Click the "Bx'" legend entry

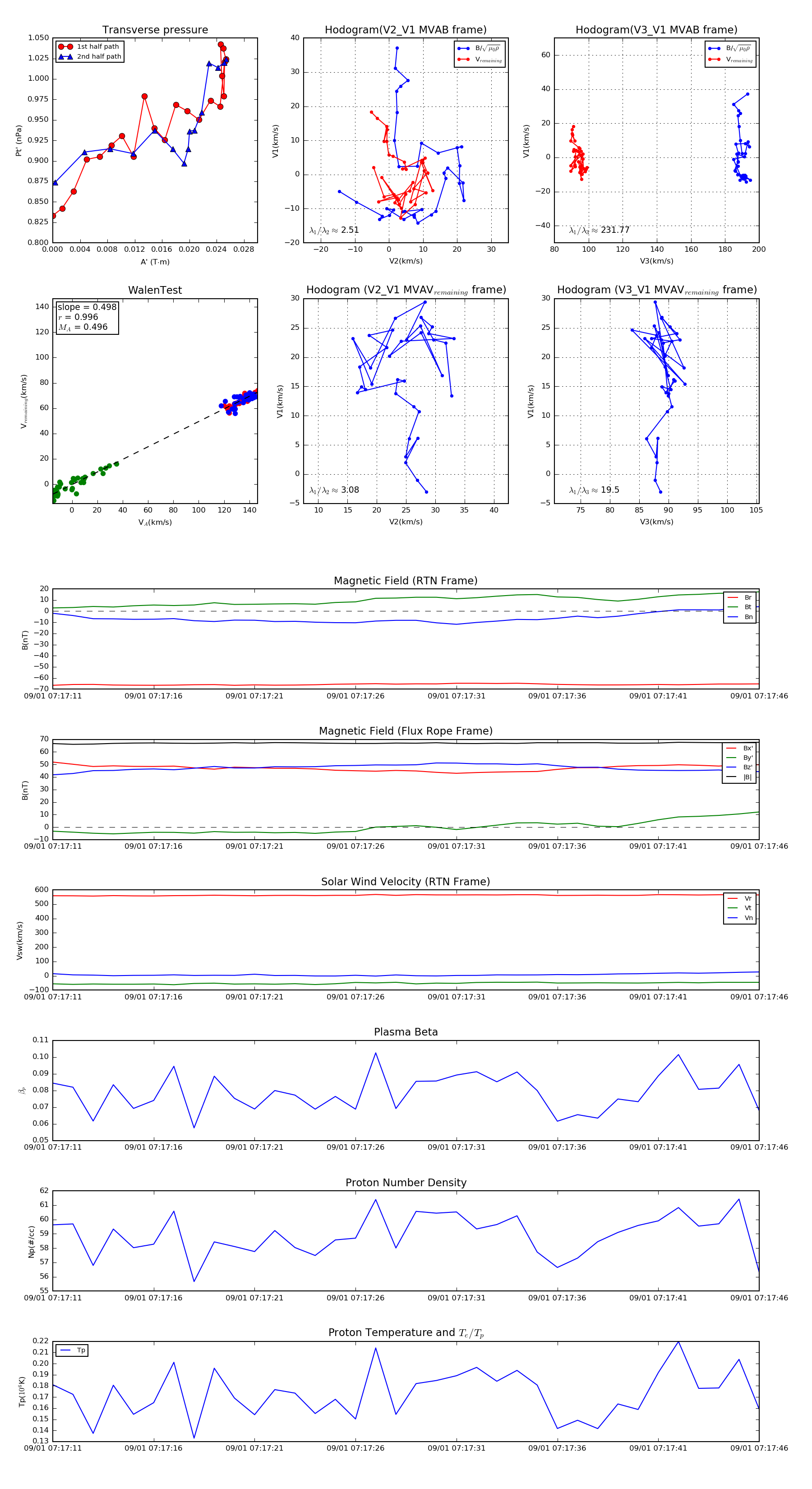tap(739, 748)
